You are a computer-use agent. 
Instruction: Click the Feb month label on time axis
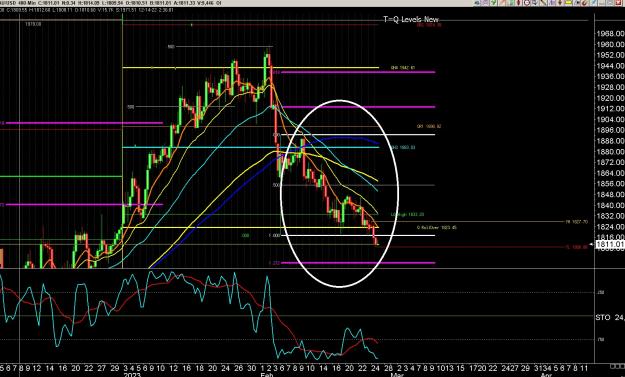tap(266, 375)
